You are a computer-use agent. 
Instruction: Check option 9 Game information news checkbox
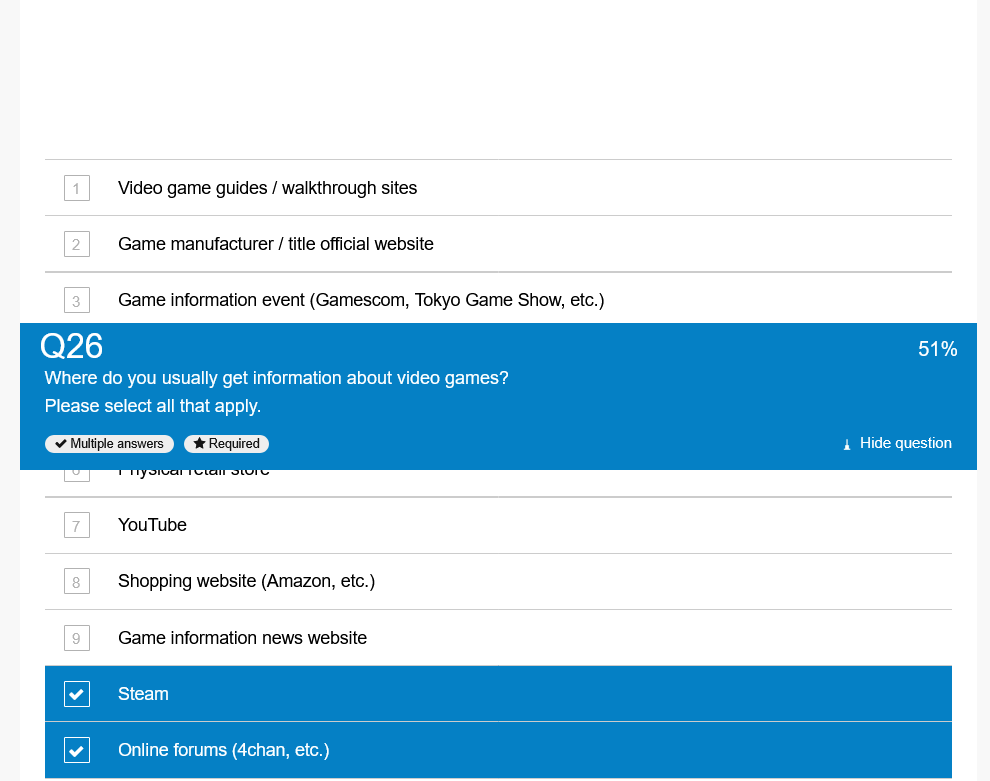(76, 638)
